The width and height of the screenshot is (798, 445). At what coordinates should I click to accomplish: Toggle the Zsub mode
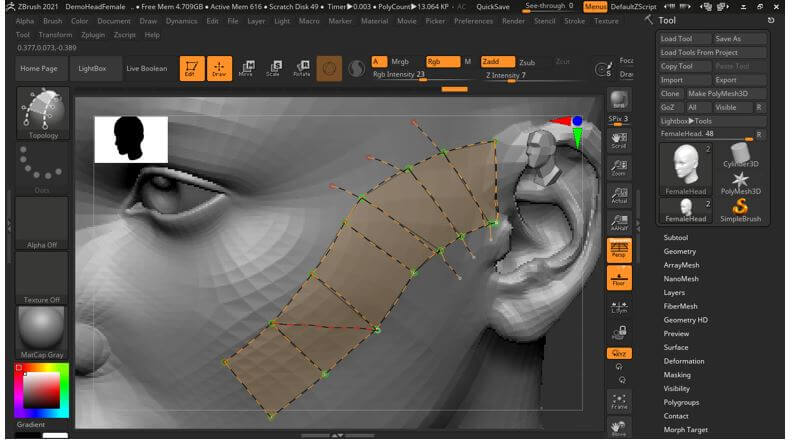527,62
